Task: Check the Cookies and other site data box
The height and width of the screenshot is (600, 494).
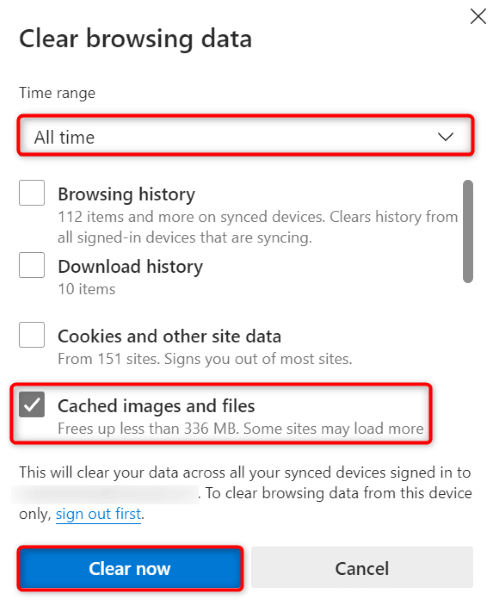Action: (32, 335)
